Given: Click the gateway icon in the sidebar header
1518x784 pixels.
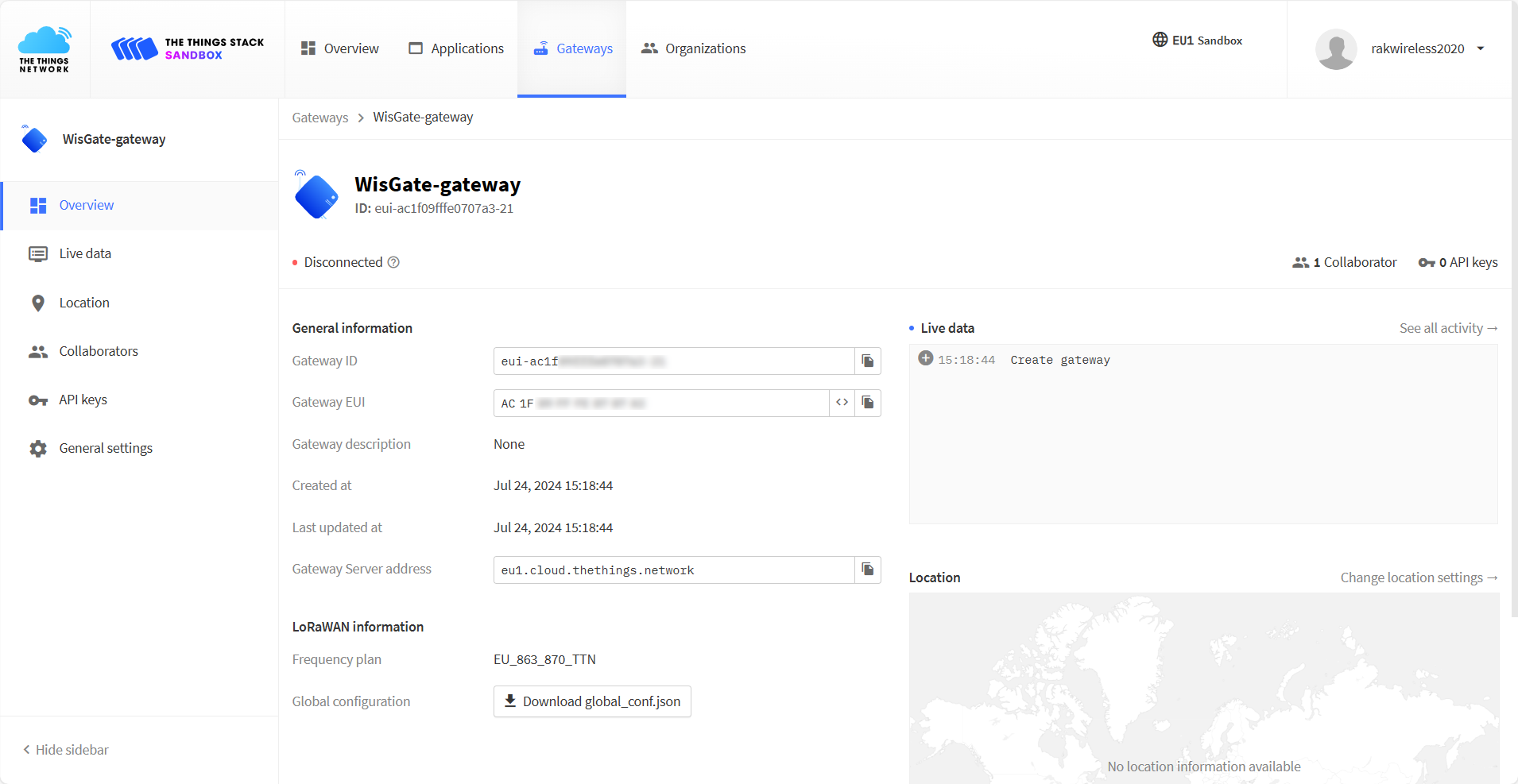Looking at the screenshot, I should pyautogui.click(x=34, y=139).
